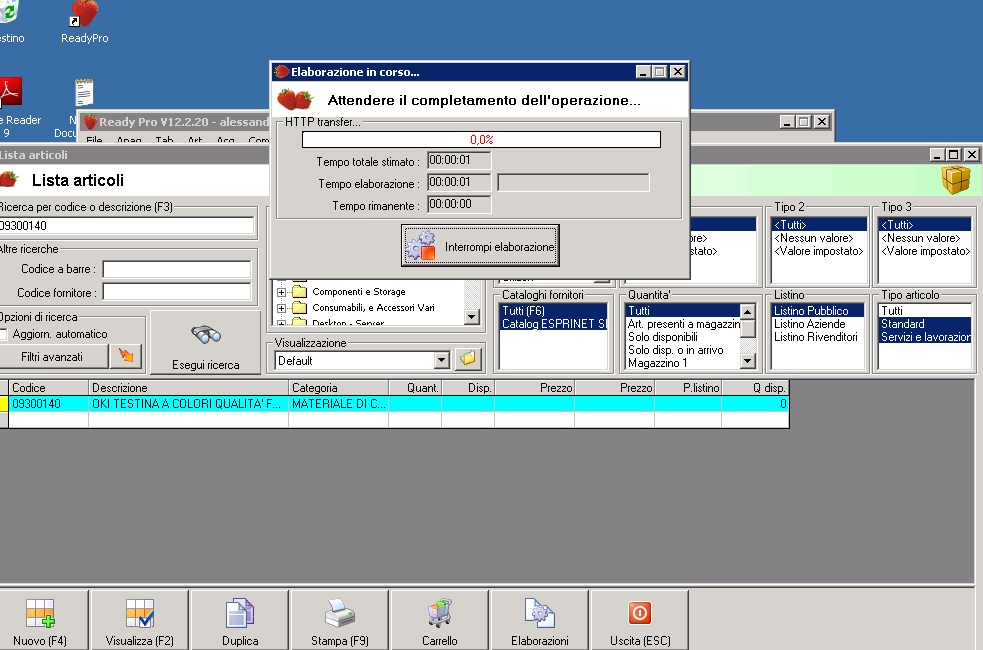Select Listino Pubblico
Screen dimensions: 983x650
click(x=817, y=310)
